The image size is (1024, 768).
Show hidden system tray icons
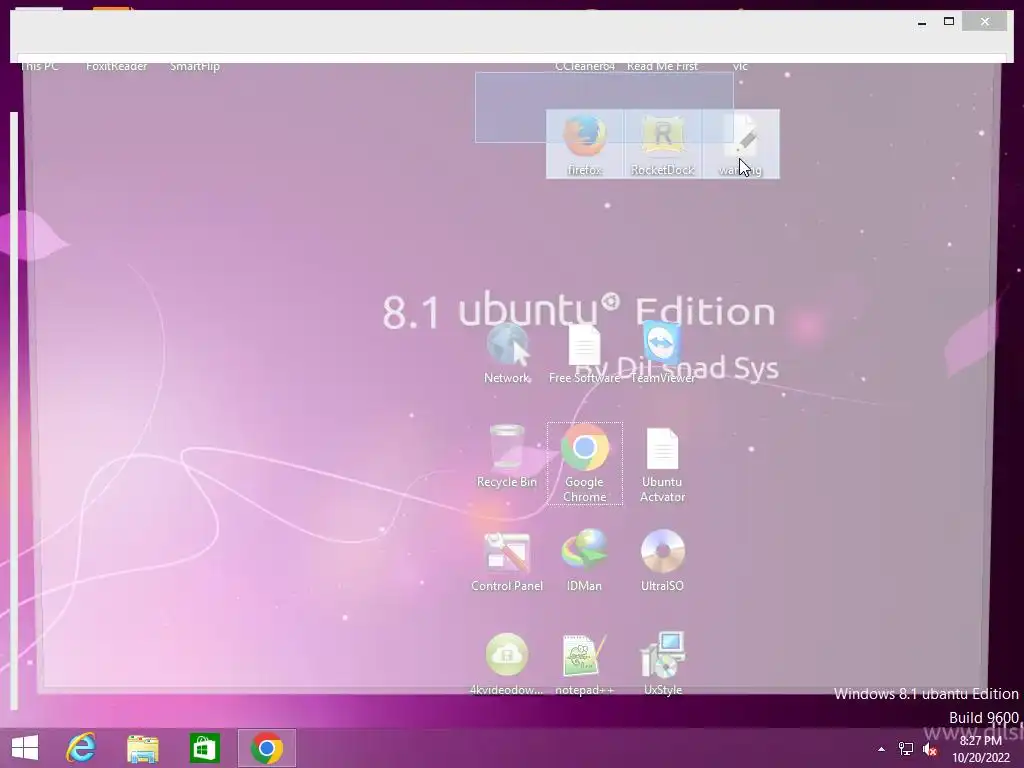point(882,749)
